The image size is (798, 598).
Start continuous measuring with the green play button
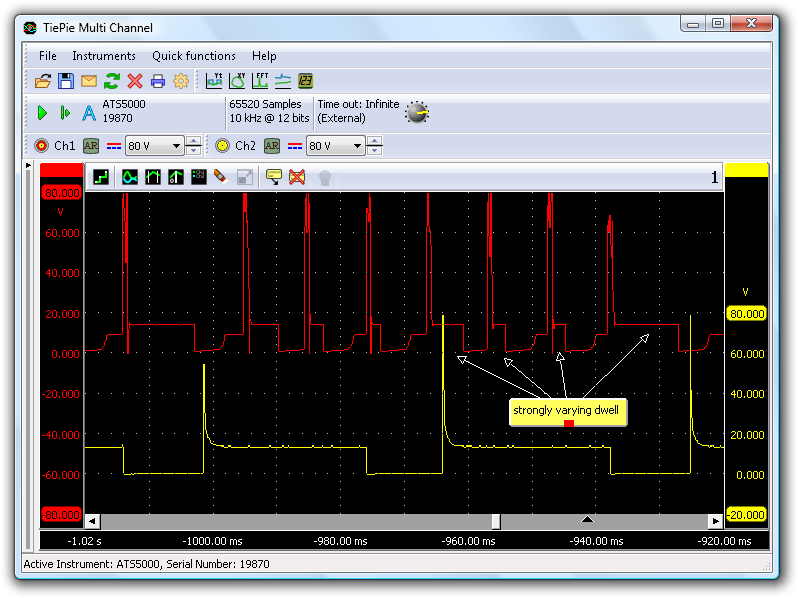(42, 112)
